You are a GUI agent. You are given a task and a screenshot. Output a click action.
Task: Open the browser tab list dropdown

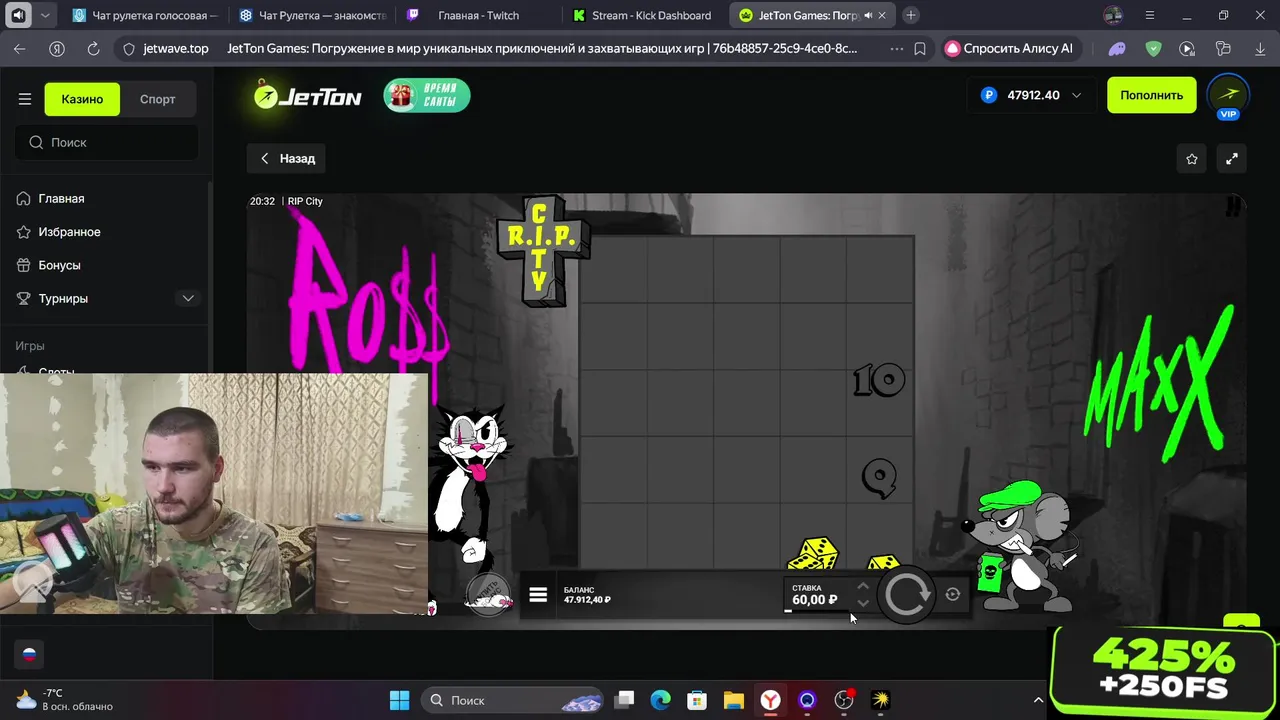click(45, 15)
